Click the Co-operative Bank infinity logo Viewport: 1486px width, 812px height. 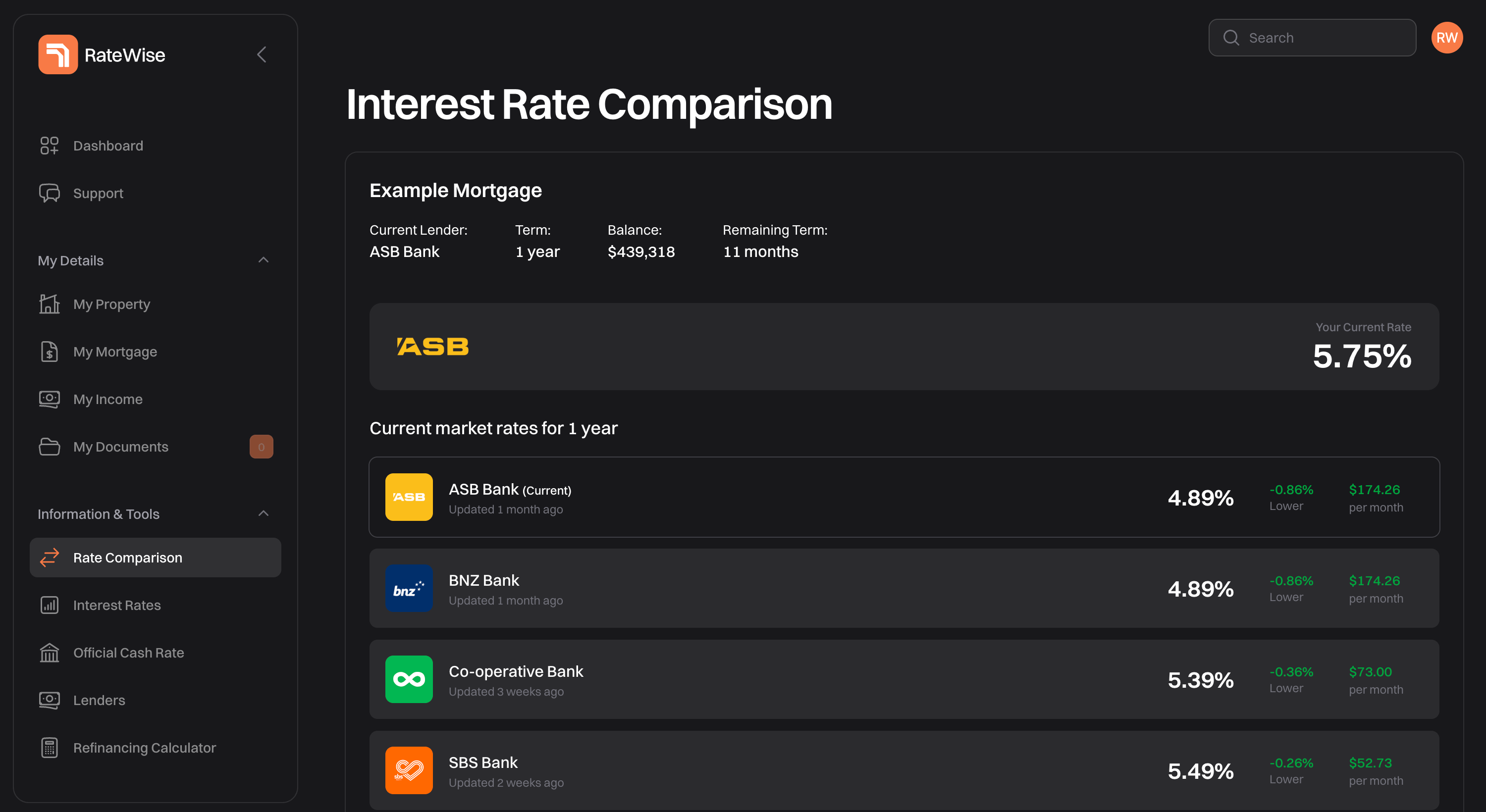(409, 679)
